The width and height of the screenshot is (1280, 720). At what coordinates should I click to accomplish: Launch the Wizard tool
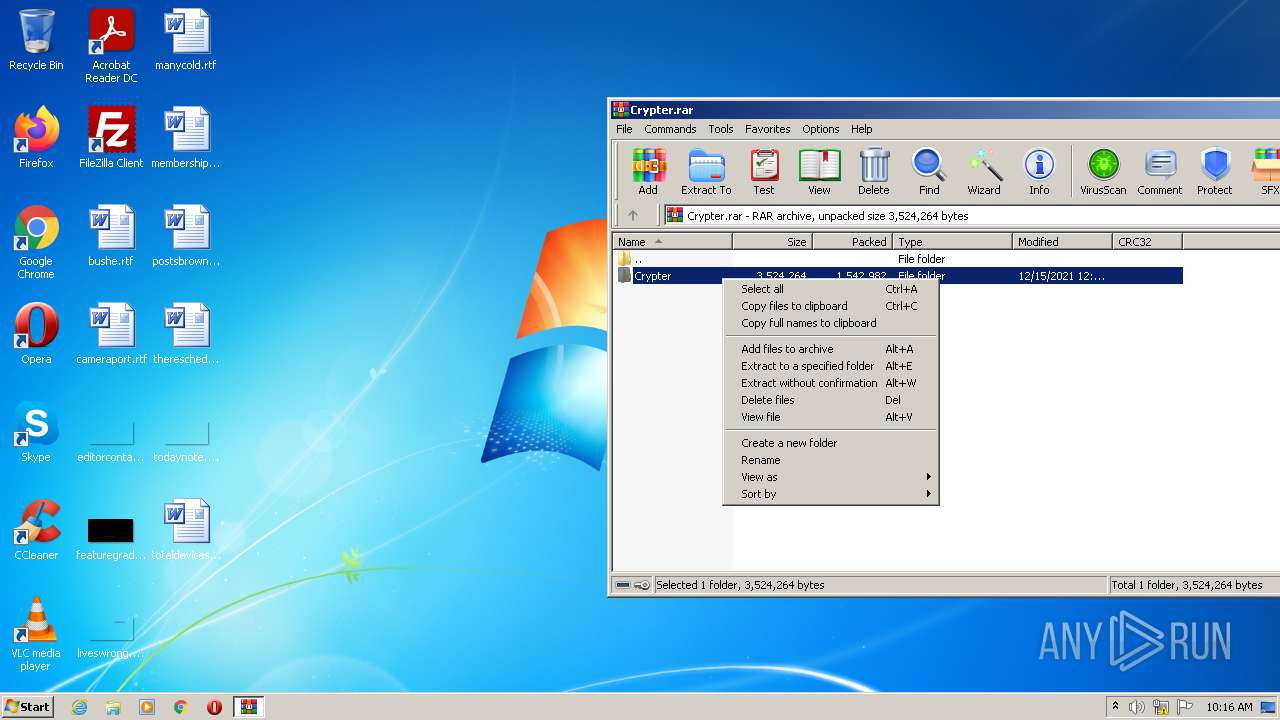coord(984,171)
